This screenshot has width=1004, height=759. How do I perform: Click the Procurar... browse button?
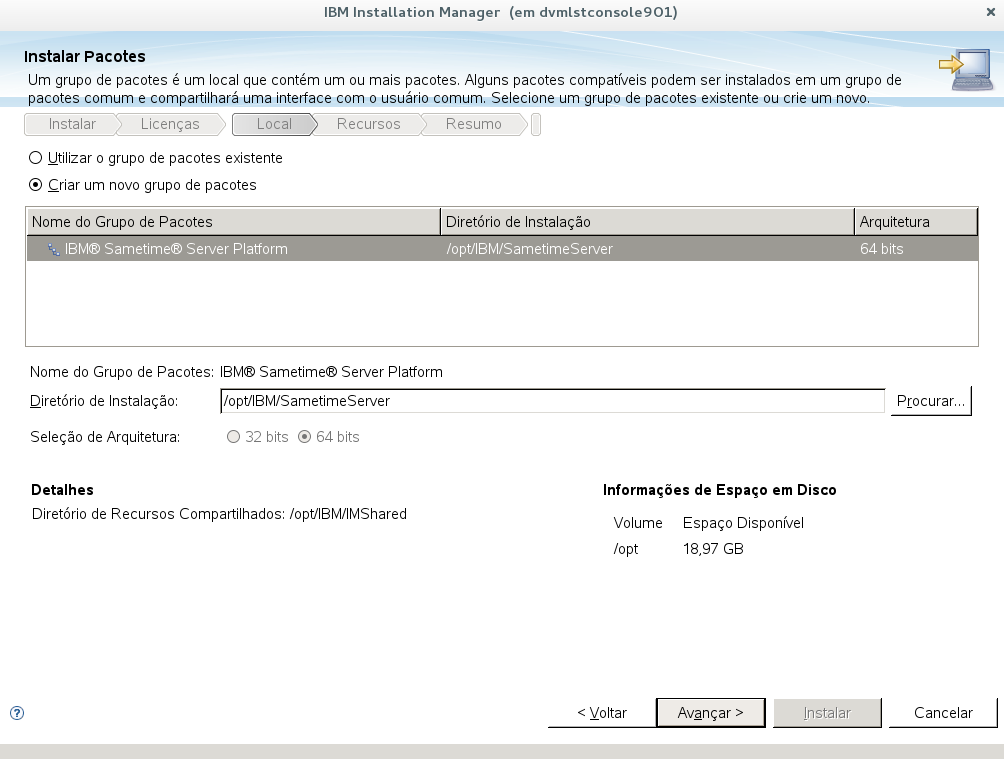coord(930,401)
